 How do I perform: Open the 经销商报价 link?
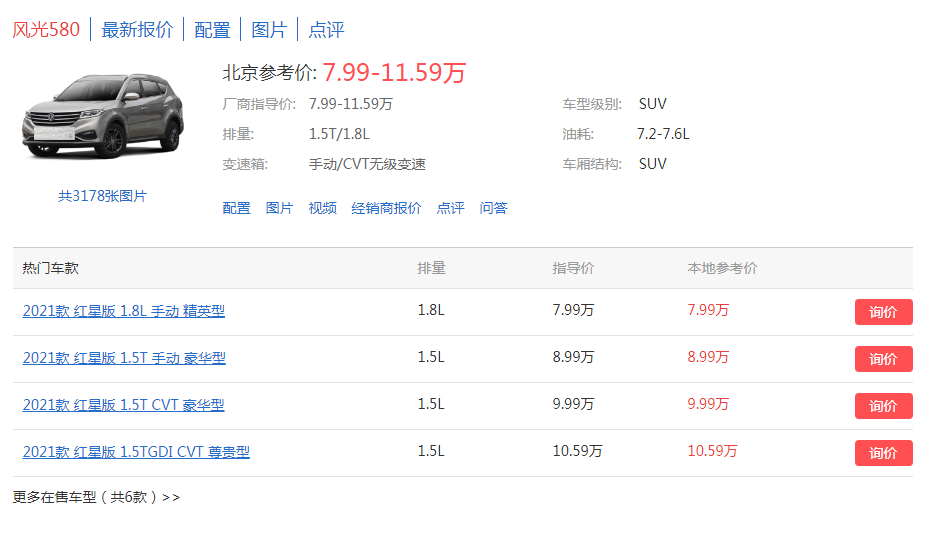(386, 208)
